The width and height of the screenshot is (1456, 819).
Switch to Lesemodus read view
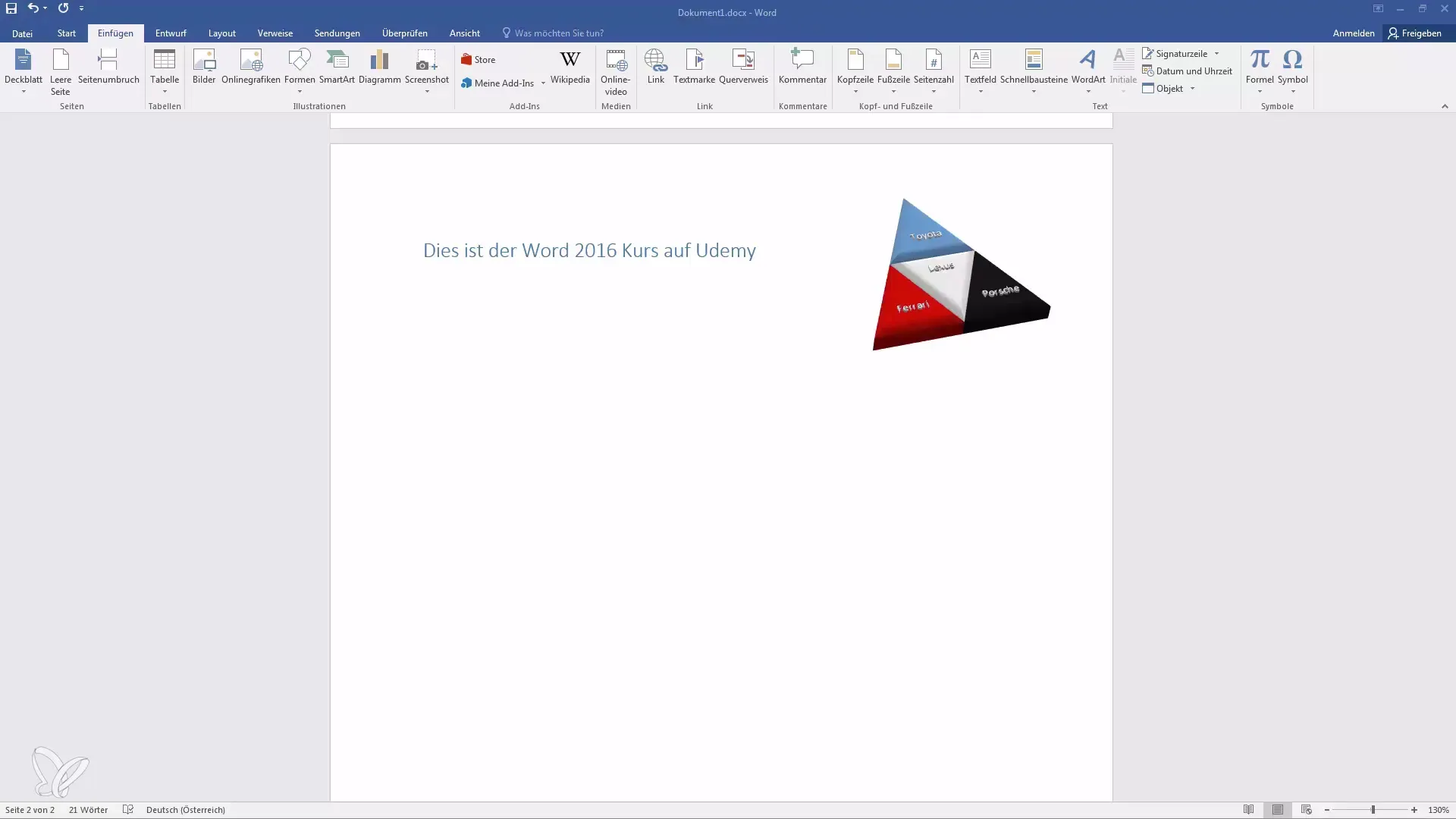pyautogui.click(x=1248, y=810)
